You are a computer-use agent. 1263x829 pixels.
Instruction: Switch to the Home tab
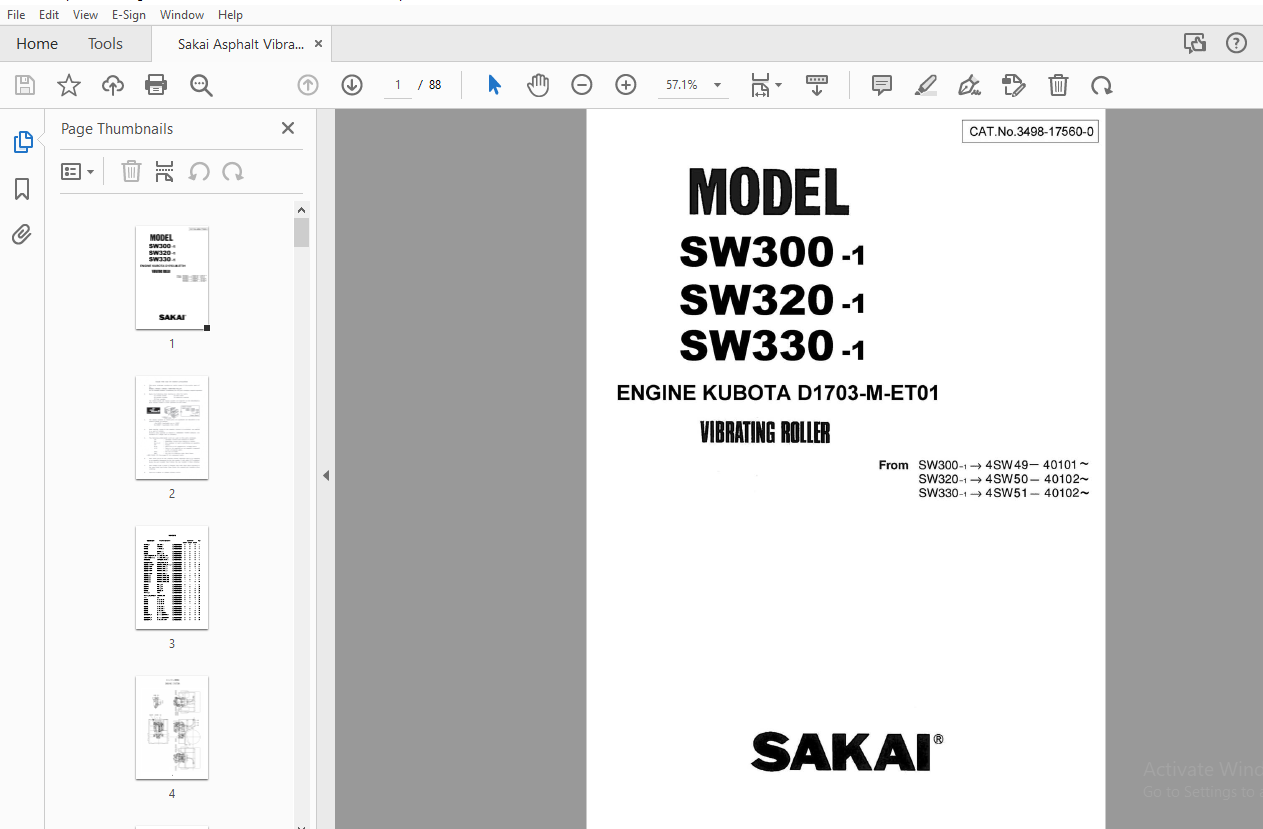point(37,44)
